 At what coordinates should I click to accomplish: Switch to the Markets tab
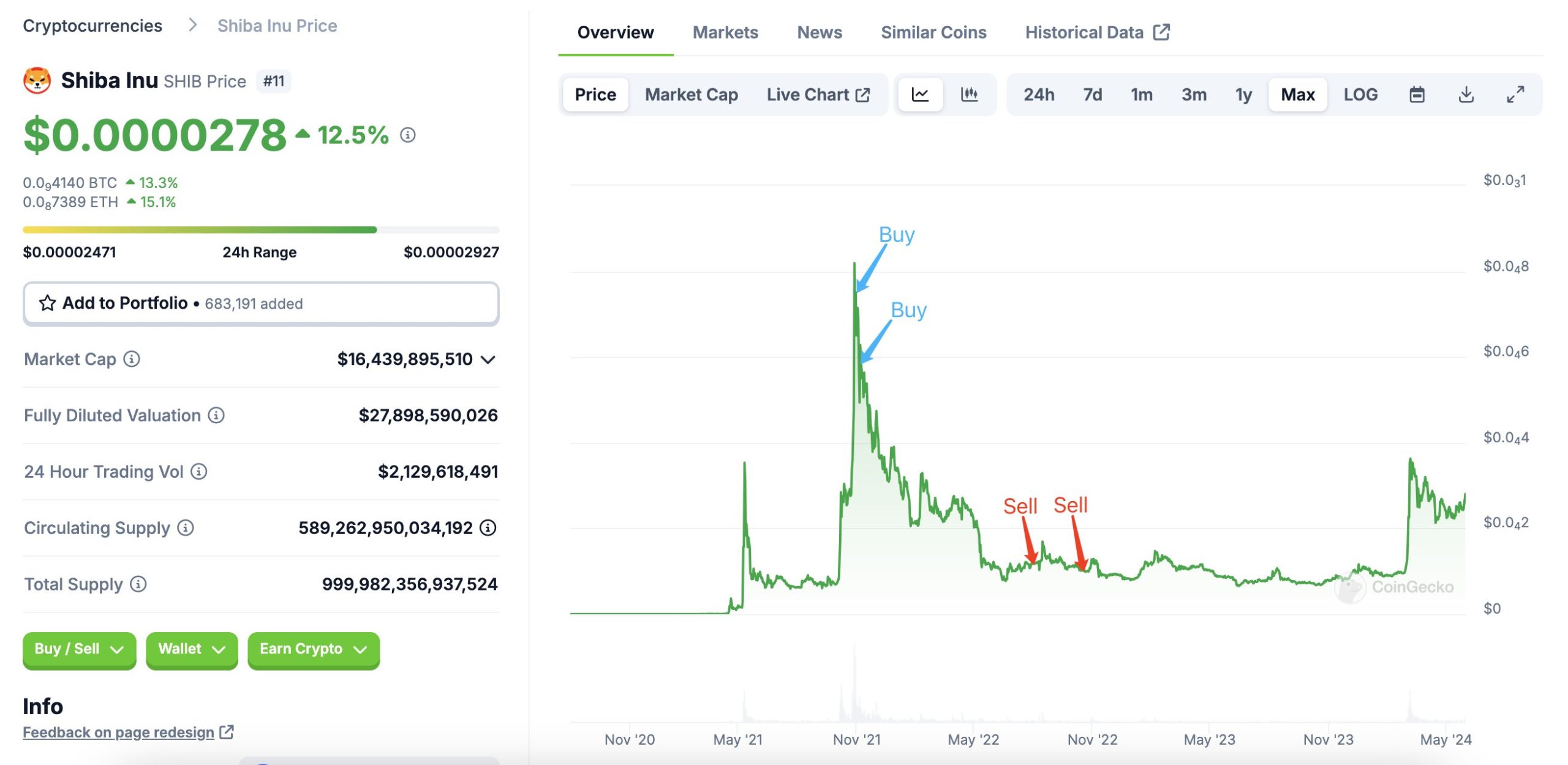pos(725,32)
